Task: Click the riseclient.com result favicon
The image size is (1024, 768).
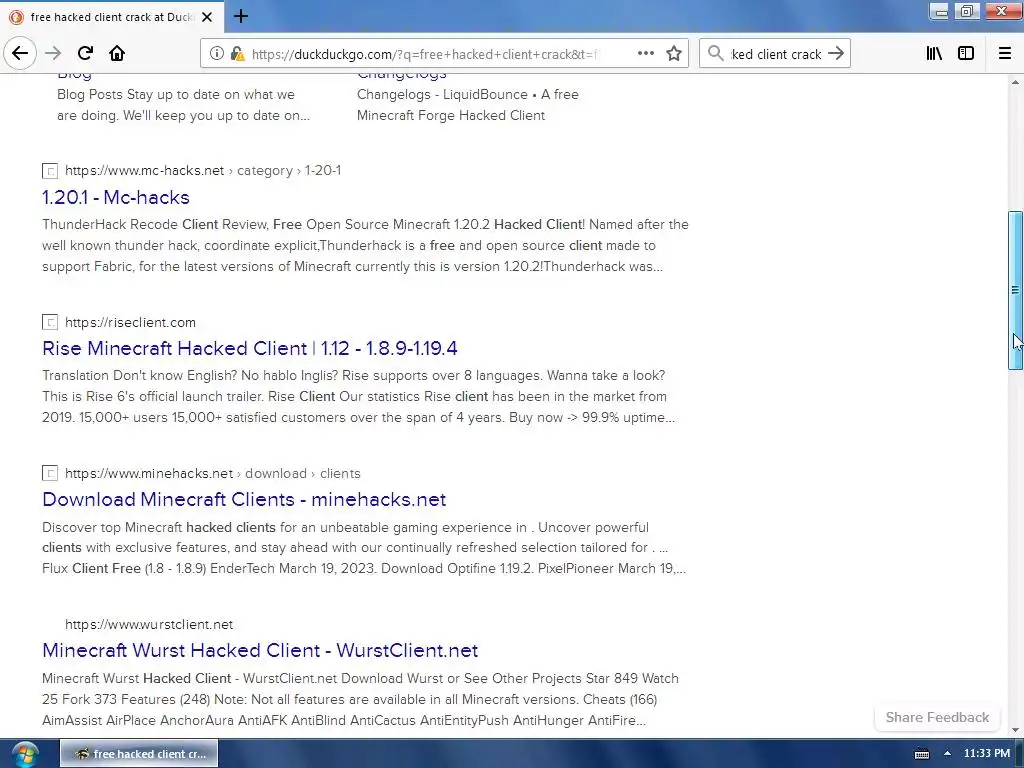Action: tap(50, 322)
